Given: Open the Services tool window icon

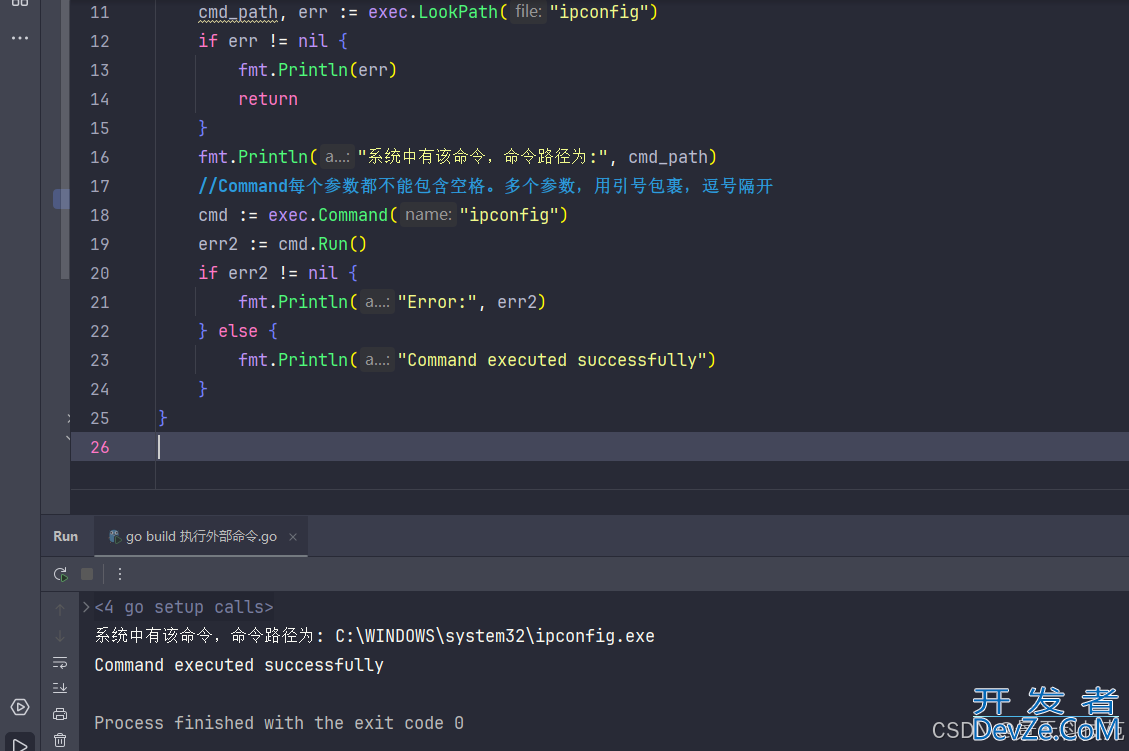Looking at the screenshot, I should pyautogui.click(x=19, y=707).
